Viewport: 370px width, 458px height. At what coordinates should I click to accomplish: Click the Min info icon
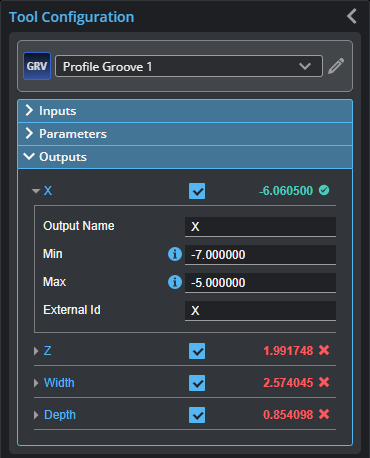175,254
